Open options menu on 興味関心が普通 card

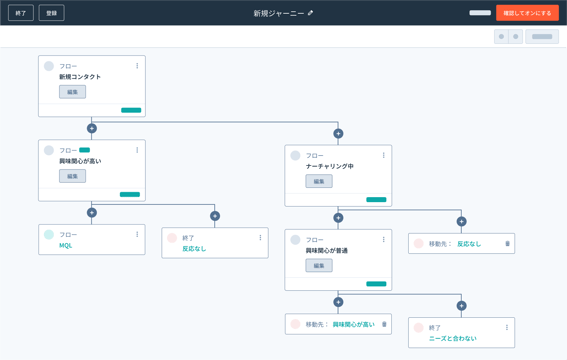(384, 239)
